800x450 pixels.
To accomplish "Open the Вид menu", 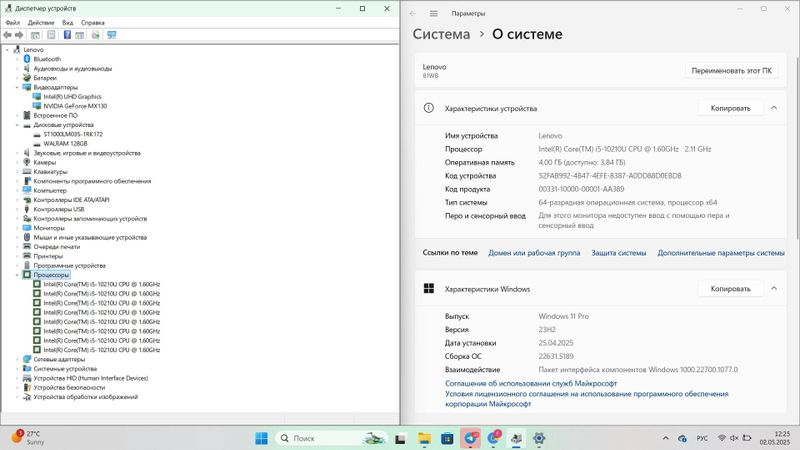I will [x=68, y=22].
